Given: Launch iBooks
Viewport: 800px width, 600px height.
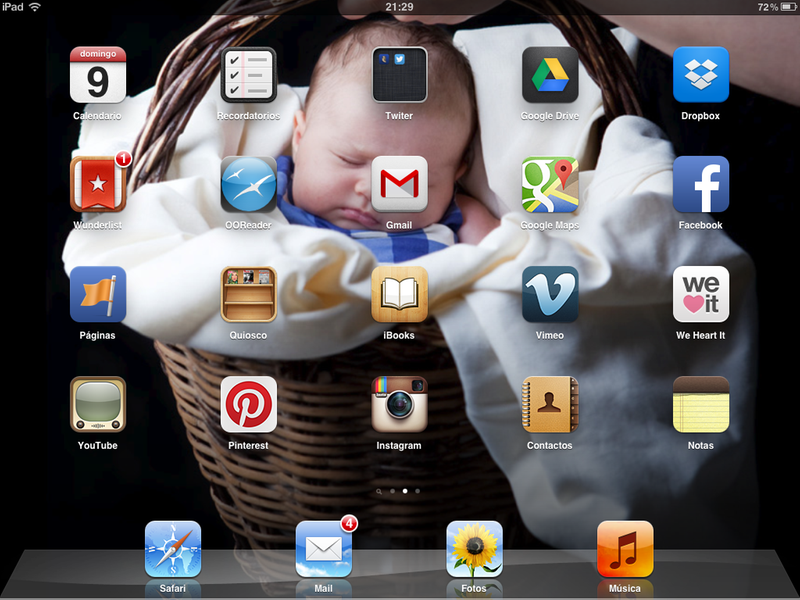Looking at the screenshot, I should click(x=399, y=294).
